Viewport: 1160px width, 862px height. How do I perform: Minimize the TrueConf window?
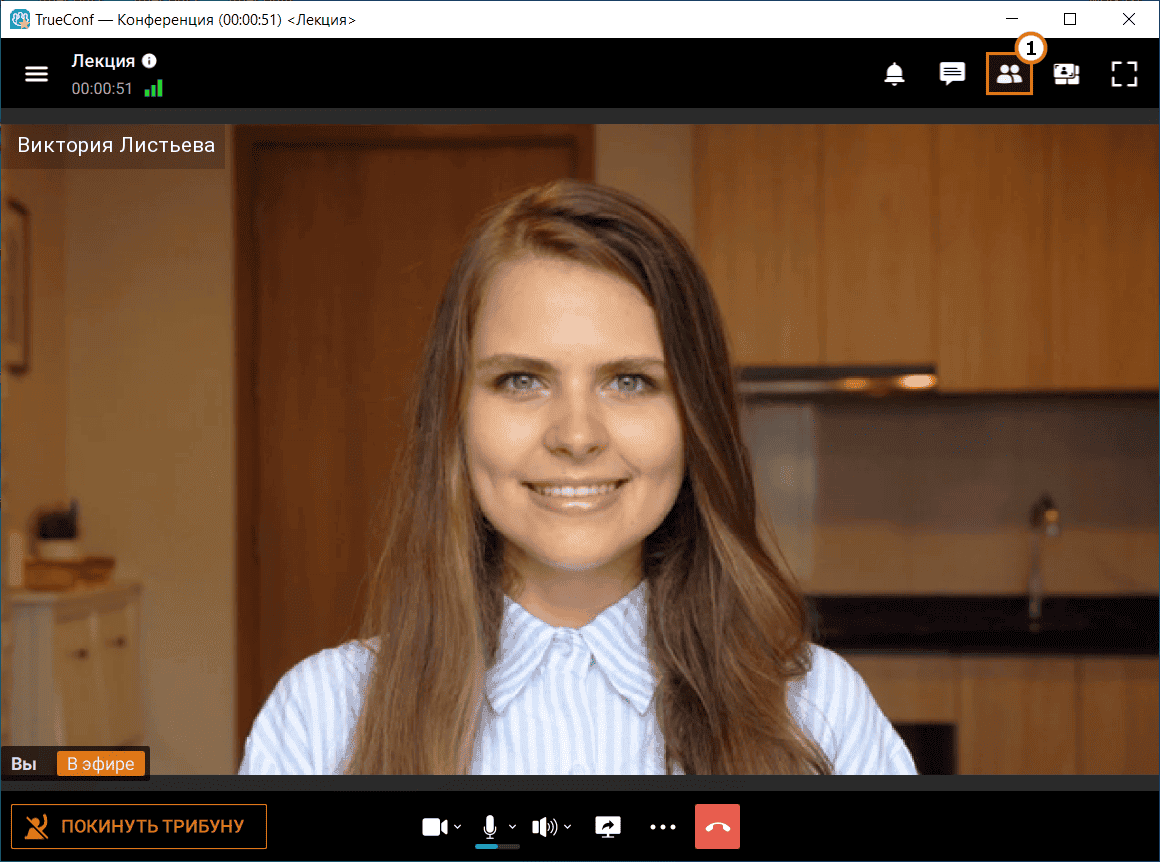(1012, 19)
